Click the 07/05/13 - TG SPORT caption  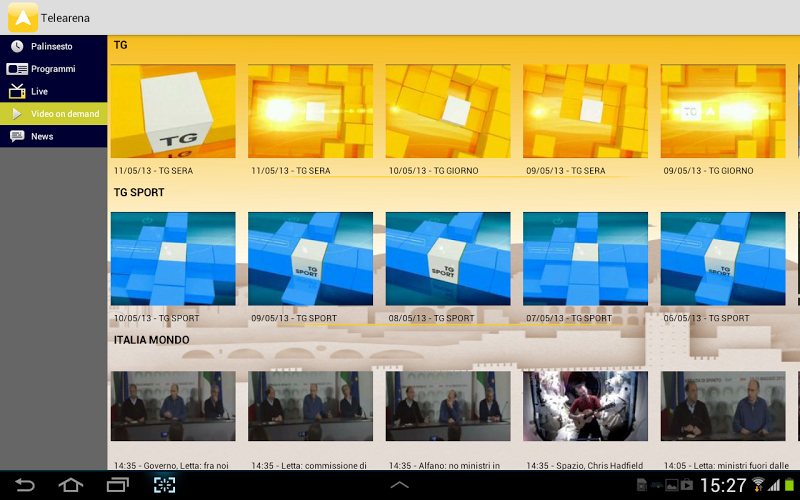[569, 318]
